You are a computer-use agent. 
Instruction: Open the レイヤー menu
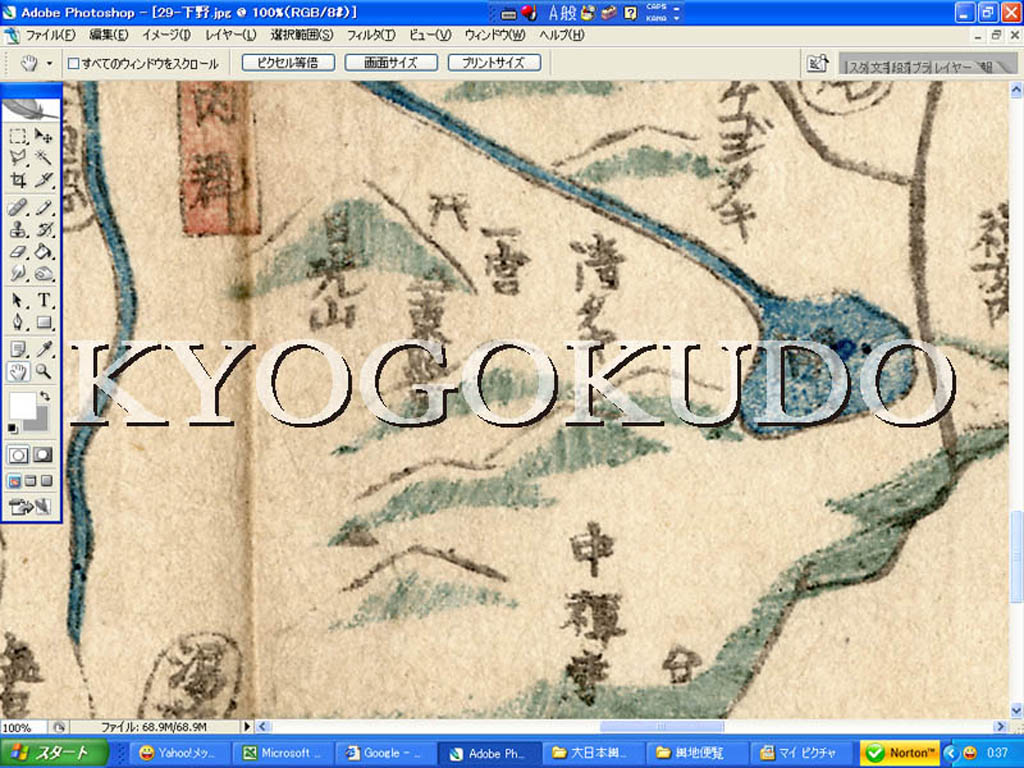point(231,35)
